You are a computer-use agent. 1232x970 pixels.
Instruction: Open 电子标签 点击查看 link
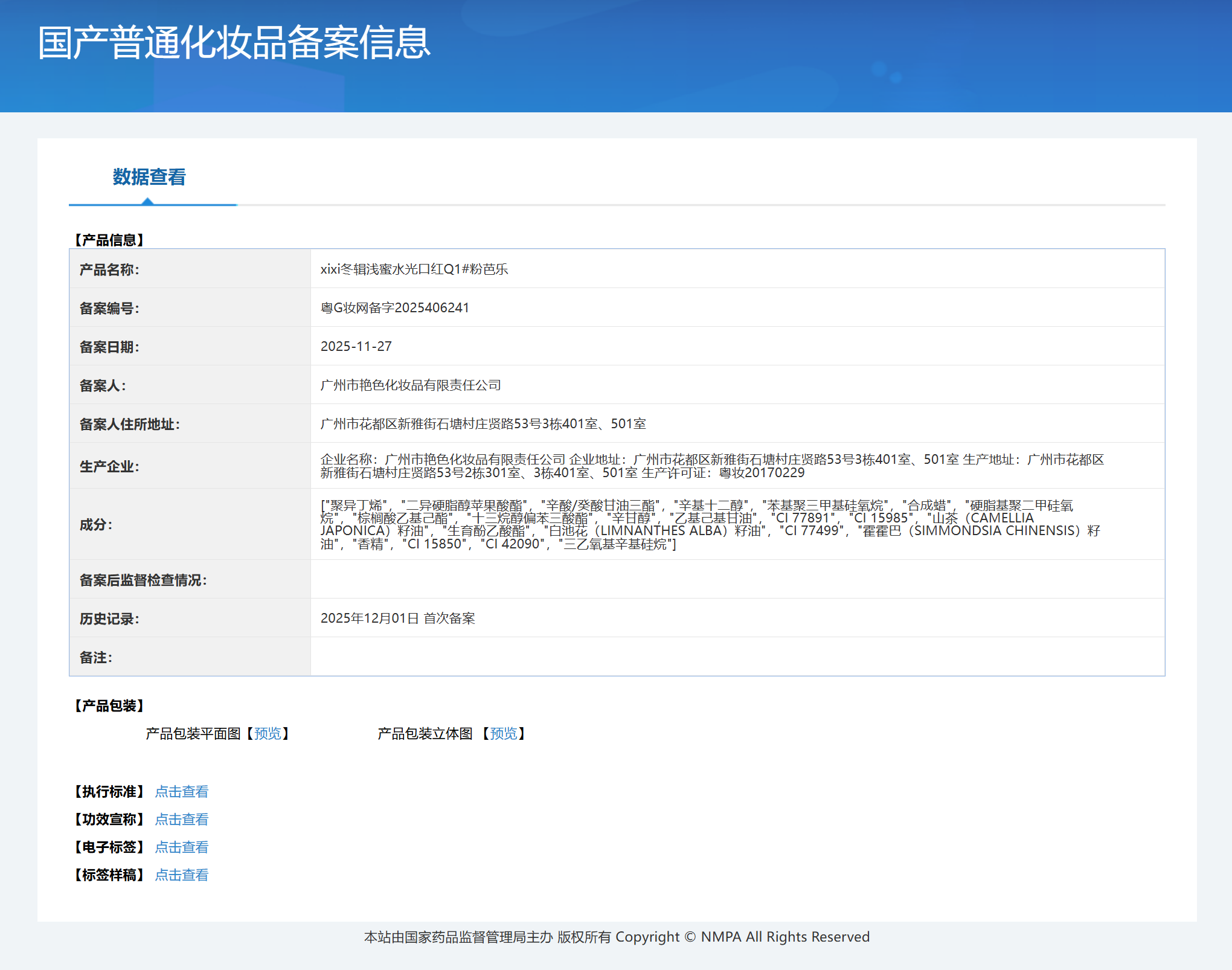point(182,847)
